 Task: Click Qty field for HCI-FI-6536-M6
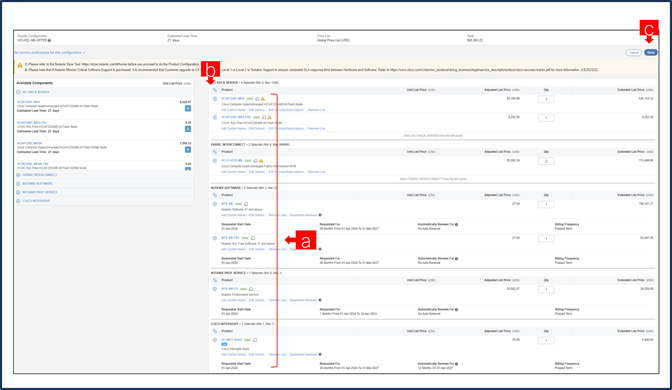pyautogui.click(x=546, y=161)
